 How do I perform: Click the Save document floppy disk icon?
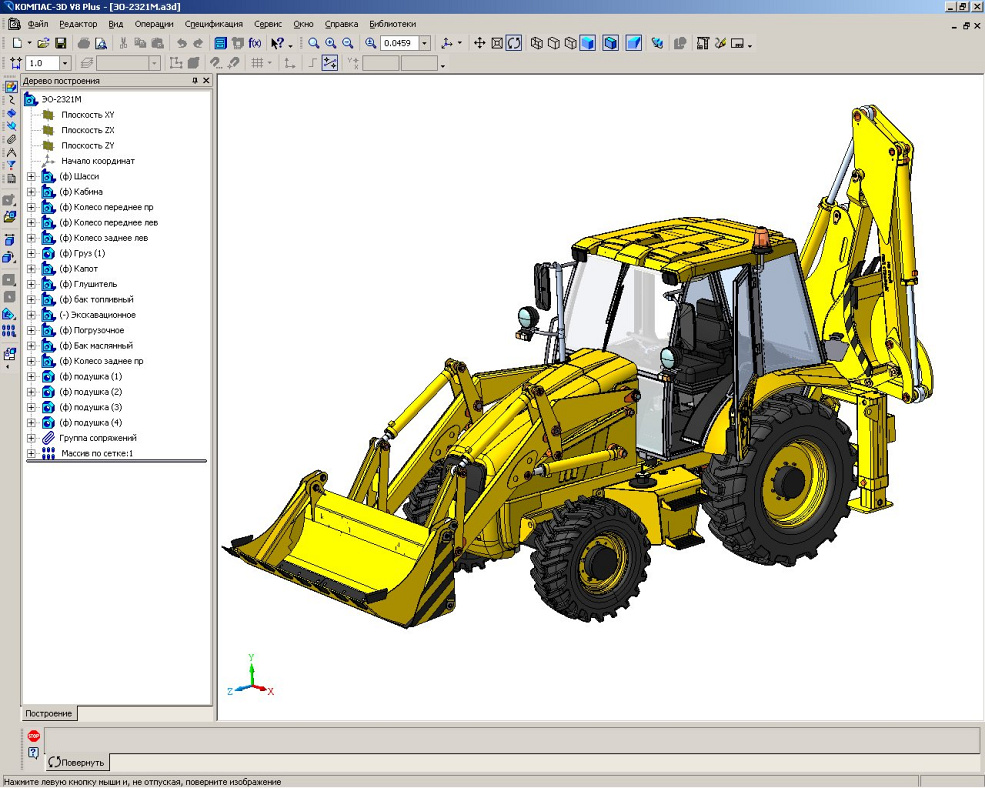[60, 43]
